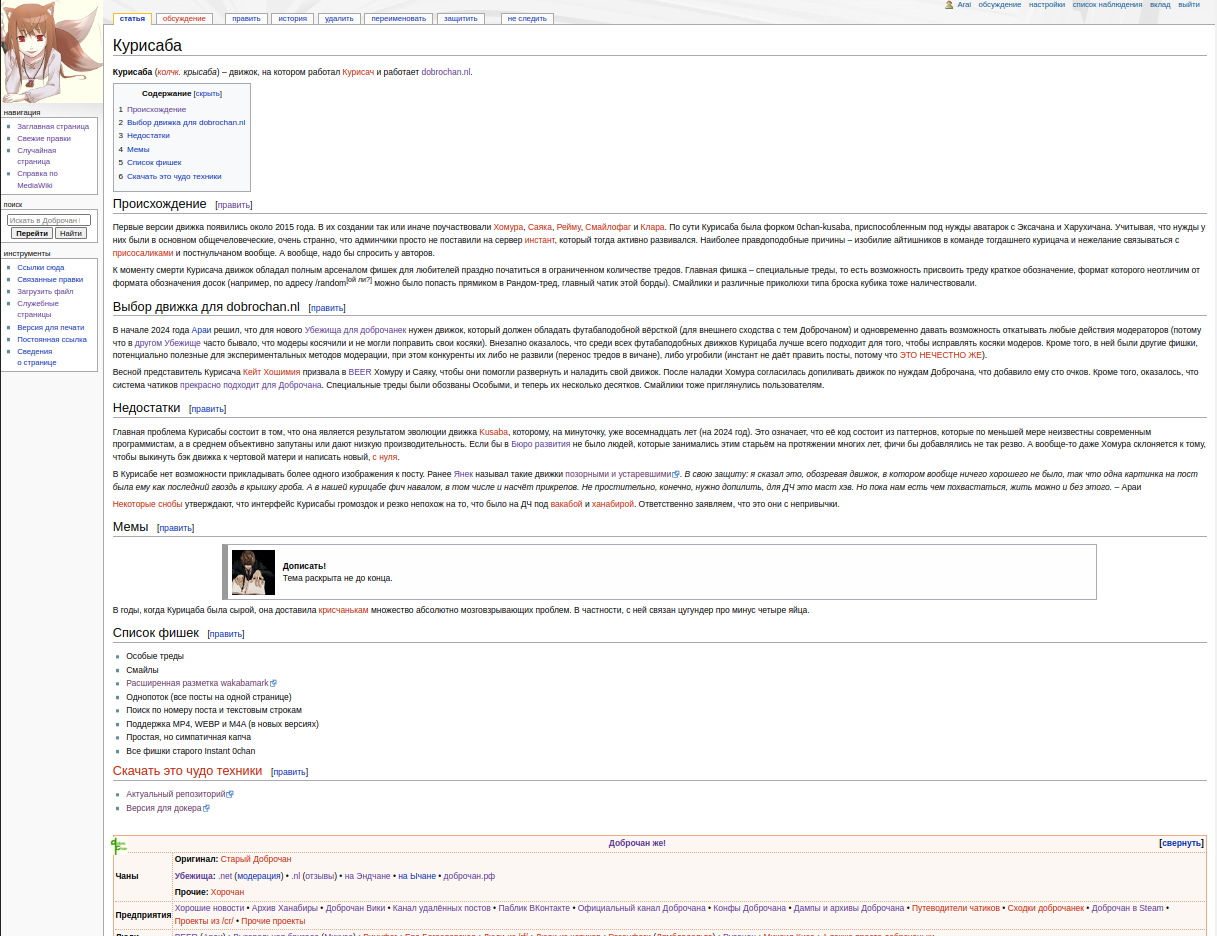Open the Arai user page link

point(964,5)
